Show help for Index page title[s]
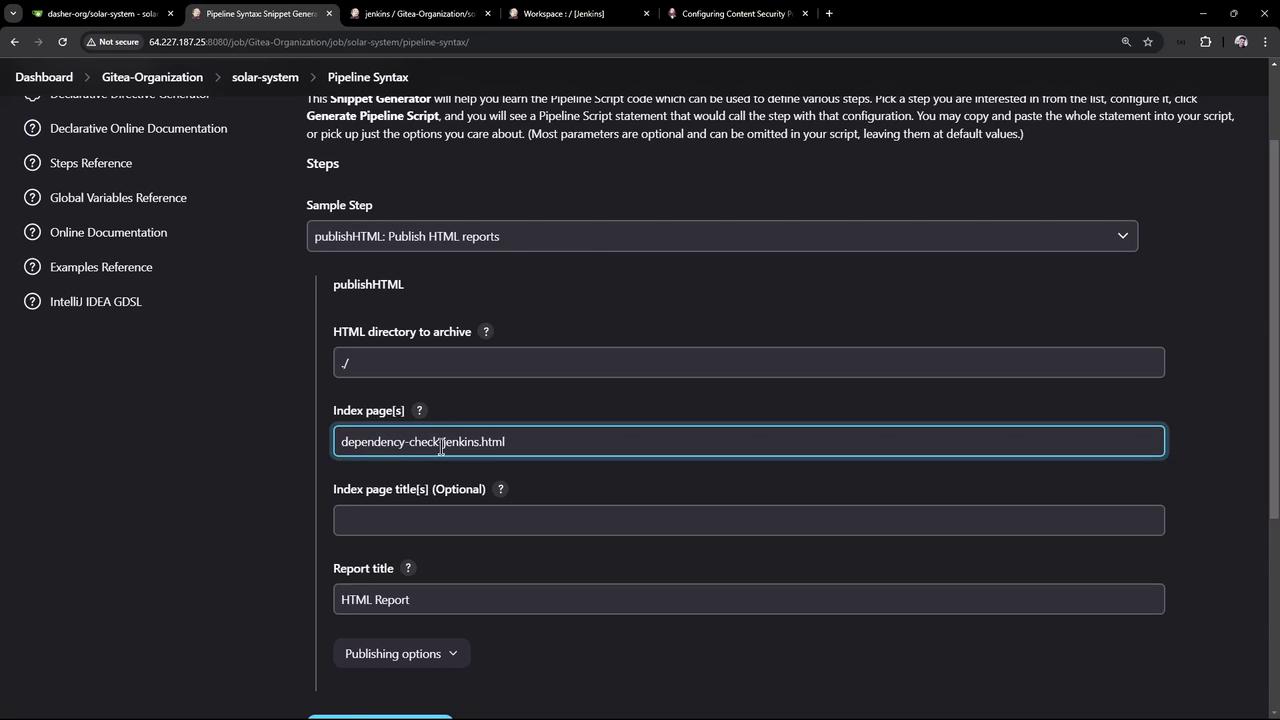 coord(501,490)
